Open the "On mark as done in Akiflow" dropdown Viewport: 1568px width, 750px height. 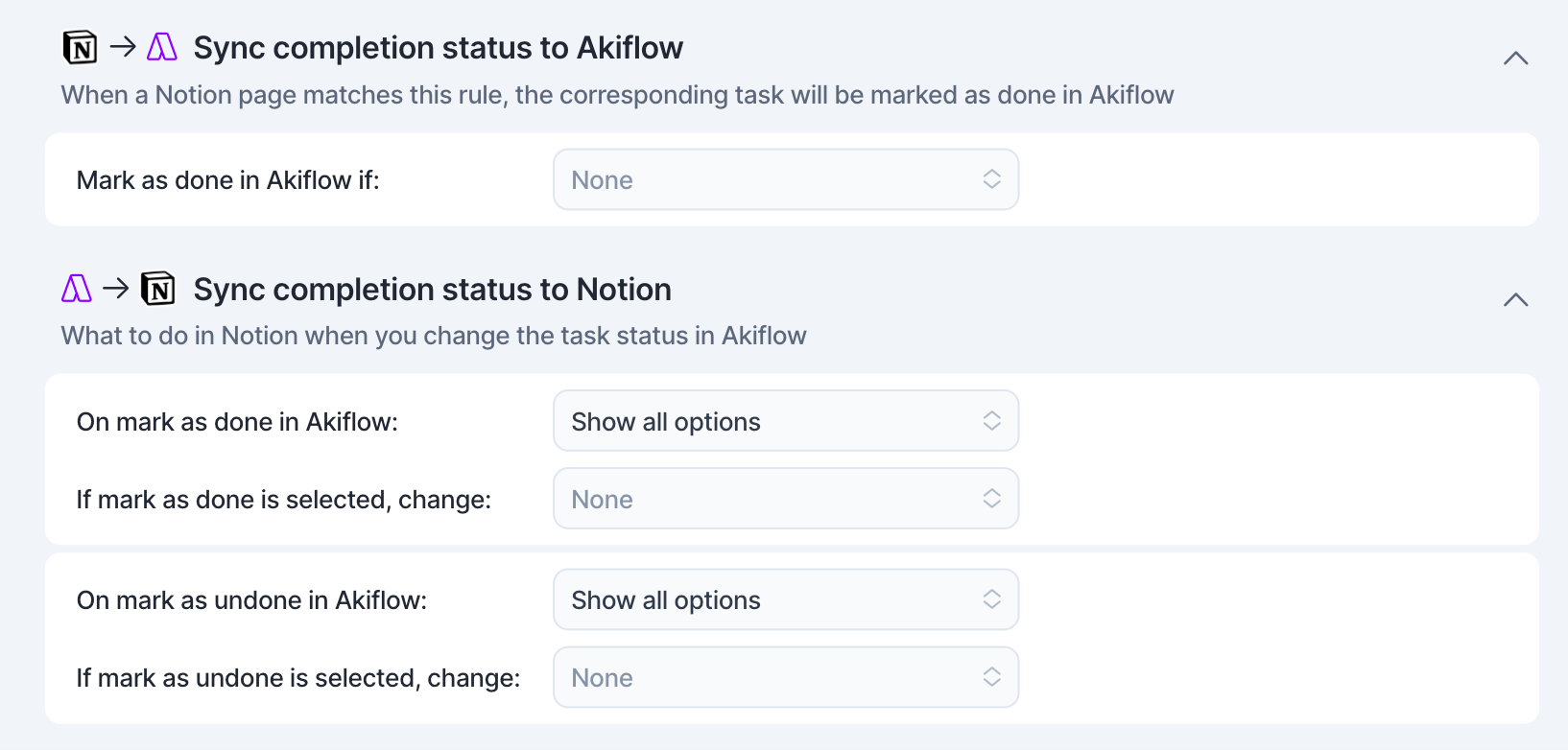tap(785, 421)
